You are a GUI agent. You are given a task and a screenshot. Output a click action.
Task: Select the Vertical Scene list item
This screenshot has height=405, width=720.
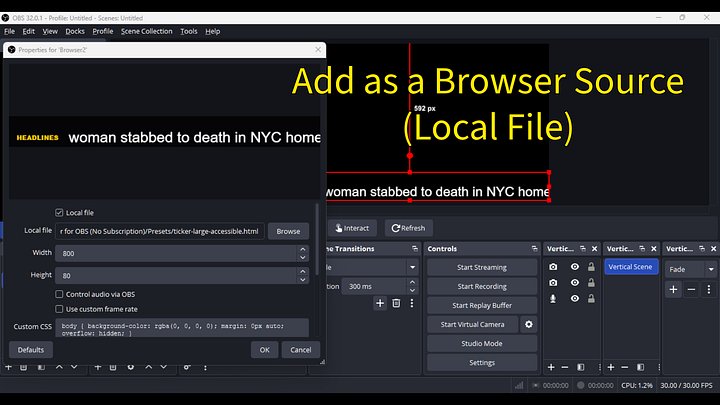[631, 267]
